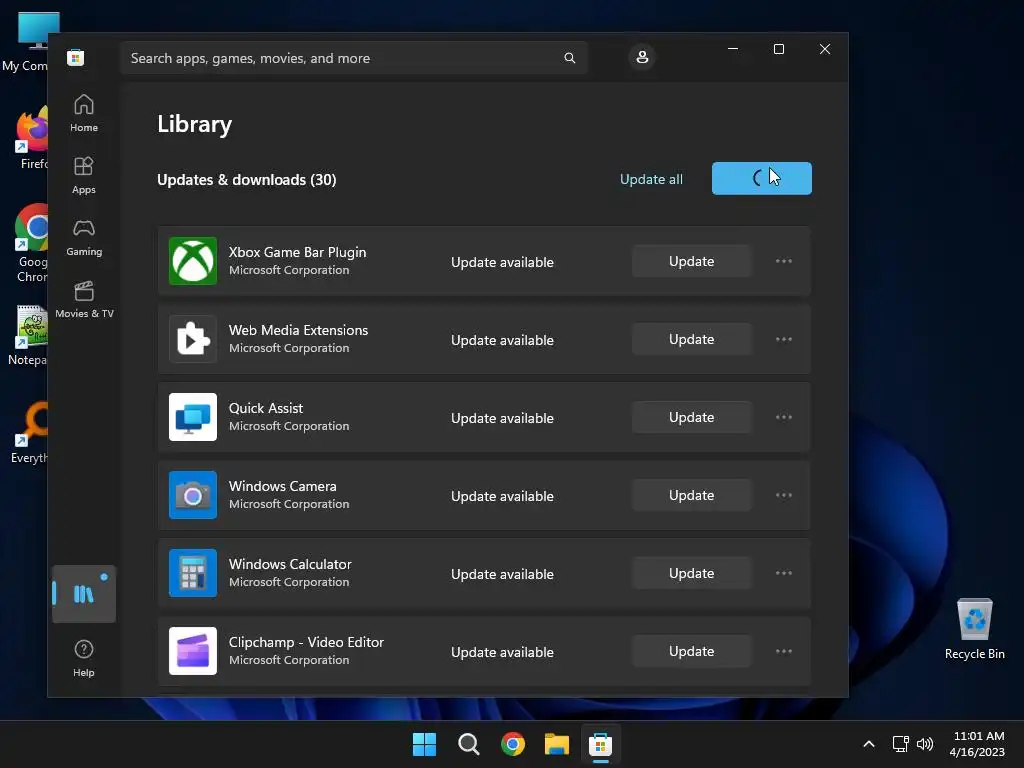Click Microsoft Store taskbar icon

pyautogui.click(x=601, y=744)
